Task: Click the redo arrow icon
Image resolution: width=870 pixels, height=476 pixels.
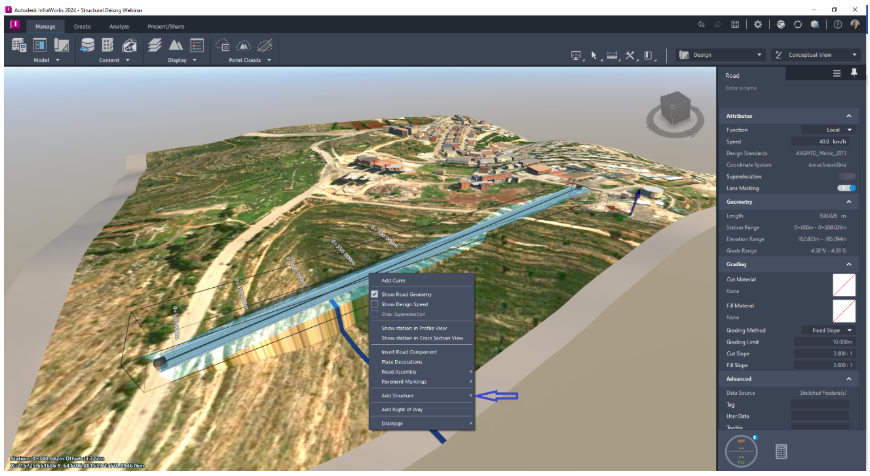Action: 718,24
